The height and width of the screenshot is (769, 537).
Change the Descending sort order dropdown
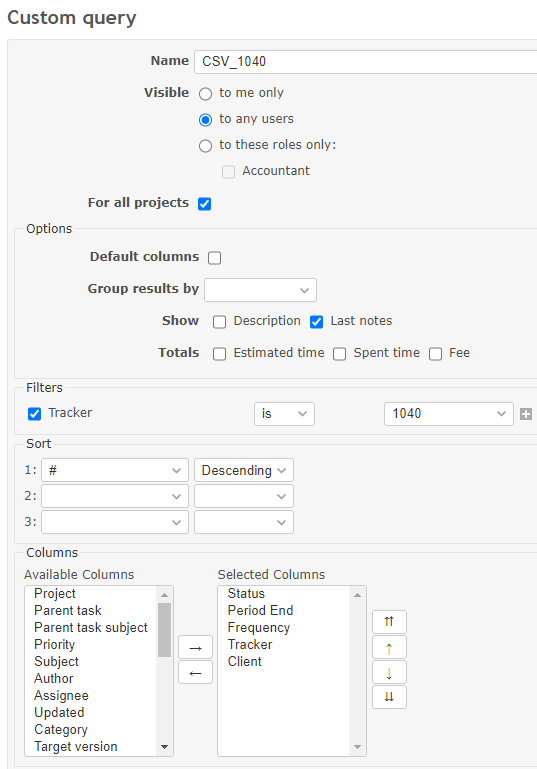click(244, 470)
